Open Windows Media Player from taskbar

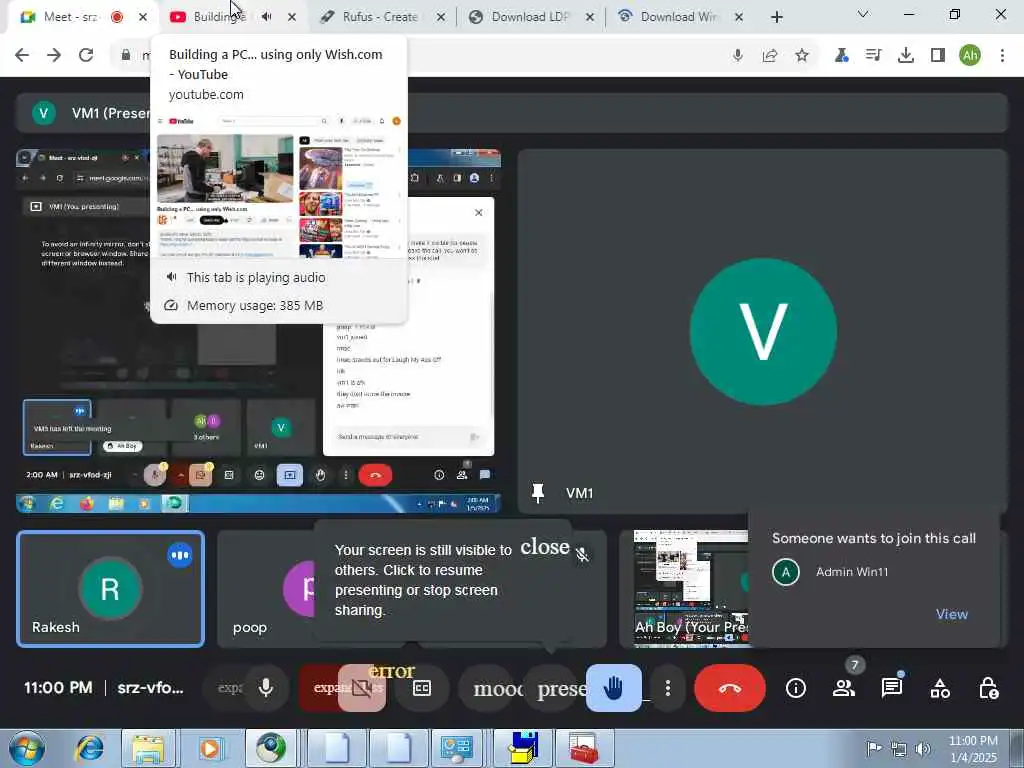pos(210,749)
